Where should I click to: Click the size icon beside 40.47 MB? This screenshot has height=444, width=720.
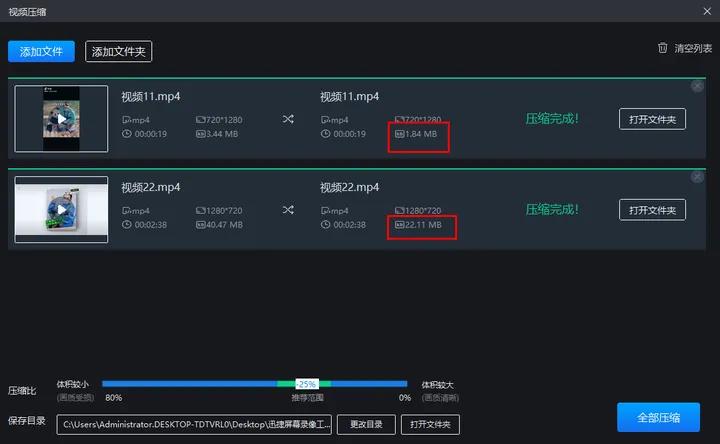201,225
